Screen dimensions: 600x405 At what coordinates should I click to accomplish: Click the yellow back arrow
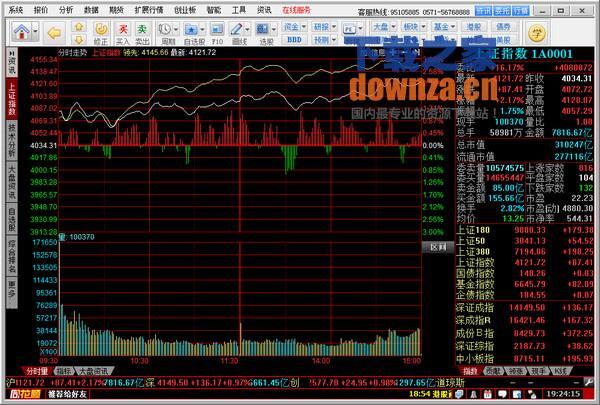pos(54,33)
